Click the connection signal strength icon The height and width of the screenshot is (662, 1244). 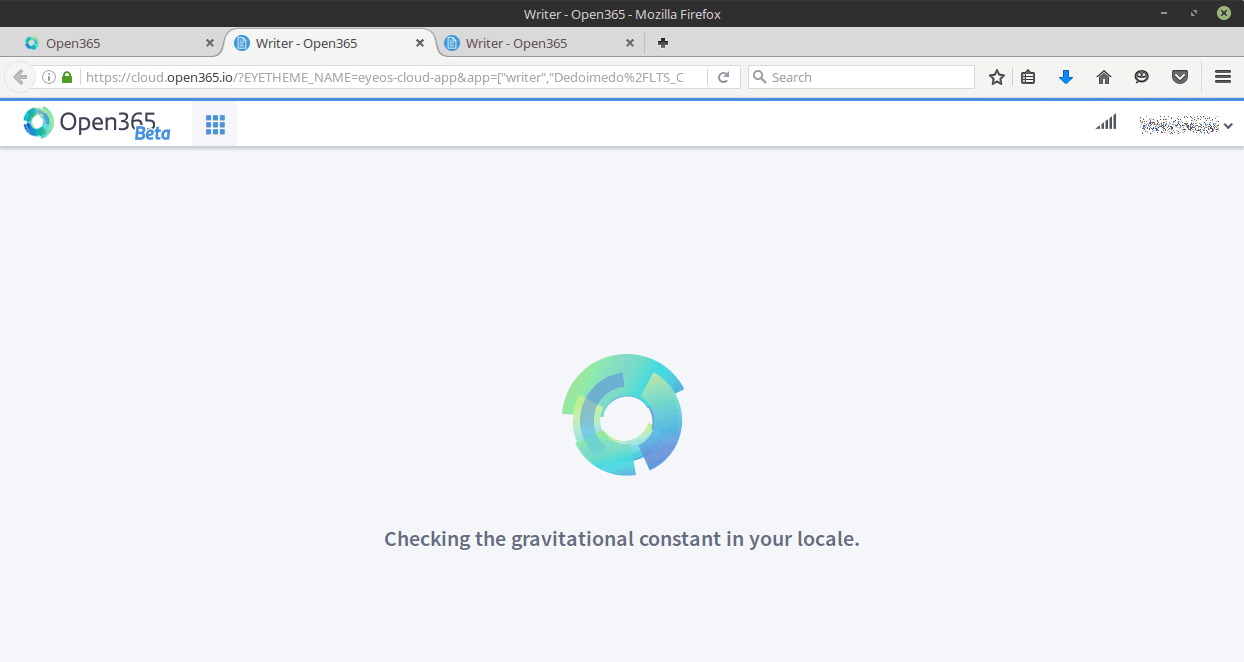point(1105,123)
